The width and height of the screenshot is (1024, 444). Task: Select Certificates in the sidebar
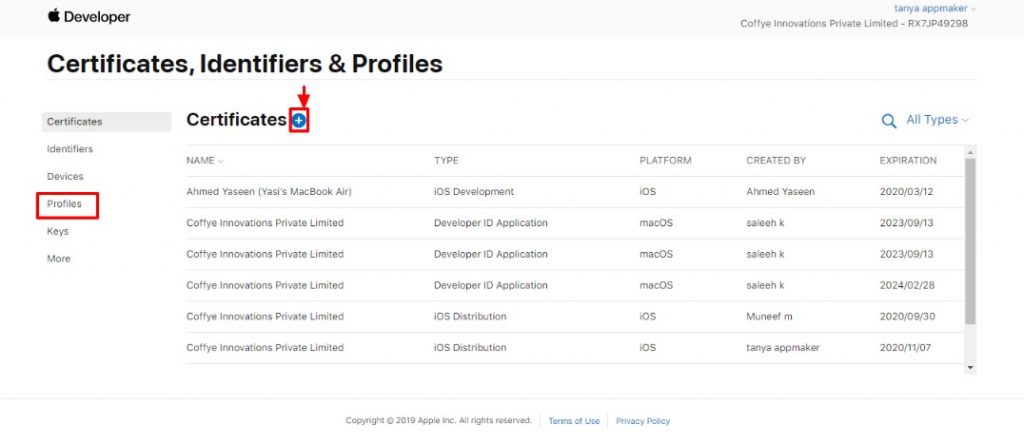(106, 121)
